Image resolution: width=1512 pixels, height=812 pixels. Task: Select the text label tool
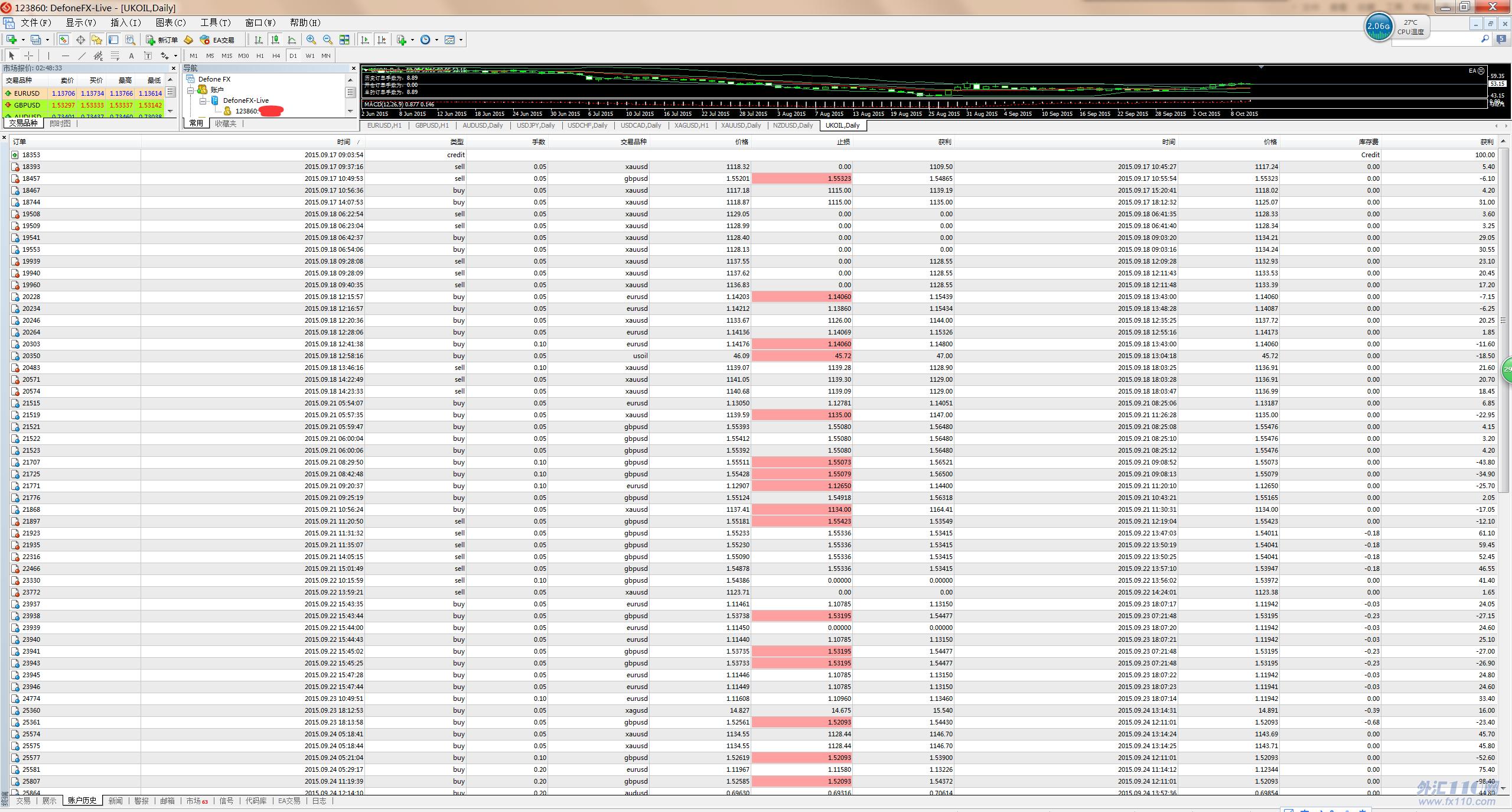pos(148,56)
